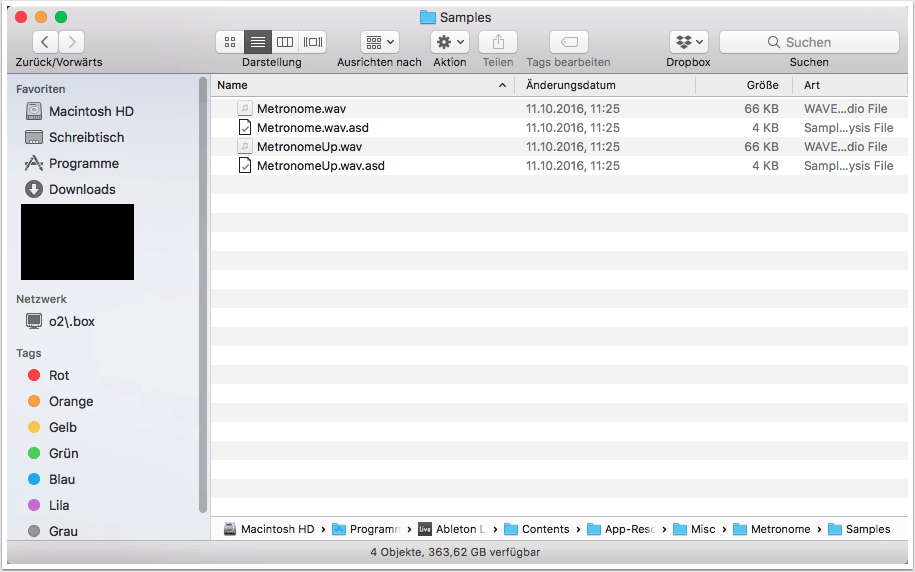Select the Metronome.wav file
915x572 pixels.
pos(301,109)
